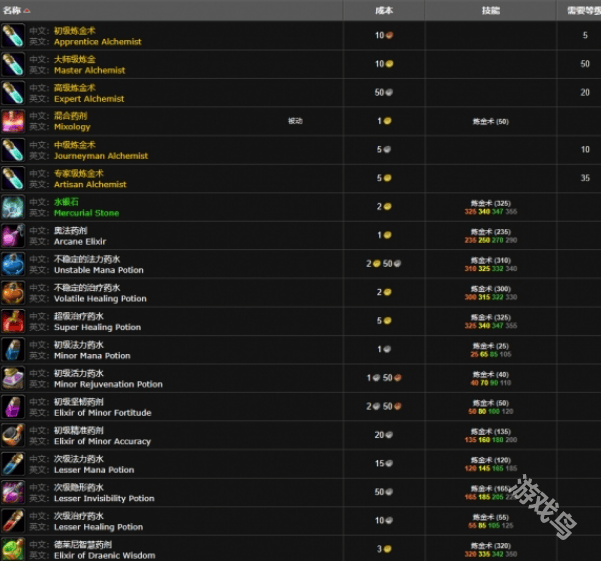Click the Elixir of Draenic Wisdom icon

[x=13, y=549]
